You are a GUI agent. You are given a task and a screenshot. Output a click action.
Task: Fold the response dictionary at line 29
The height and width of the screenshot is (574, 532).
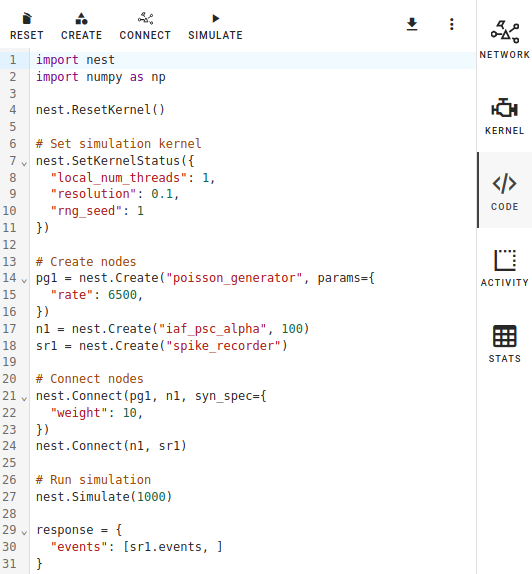coord(24,533)
